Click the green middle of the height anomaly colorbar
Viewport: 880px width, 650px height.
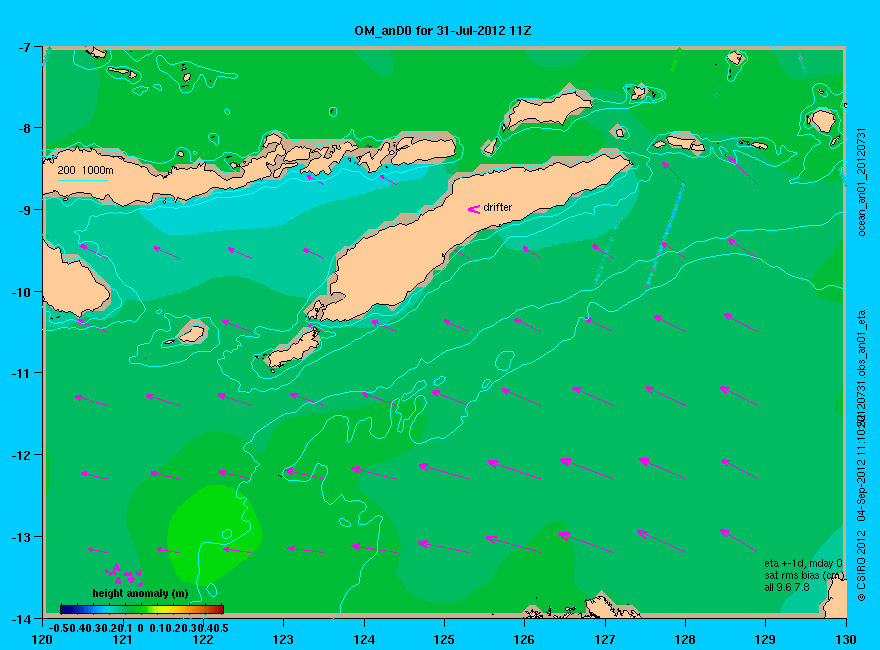[x=142, y=609]
